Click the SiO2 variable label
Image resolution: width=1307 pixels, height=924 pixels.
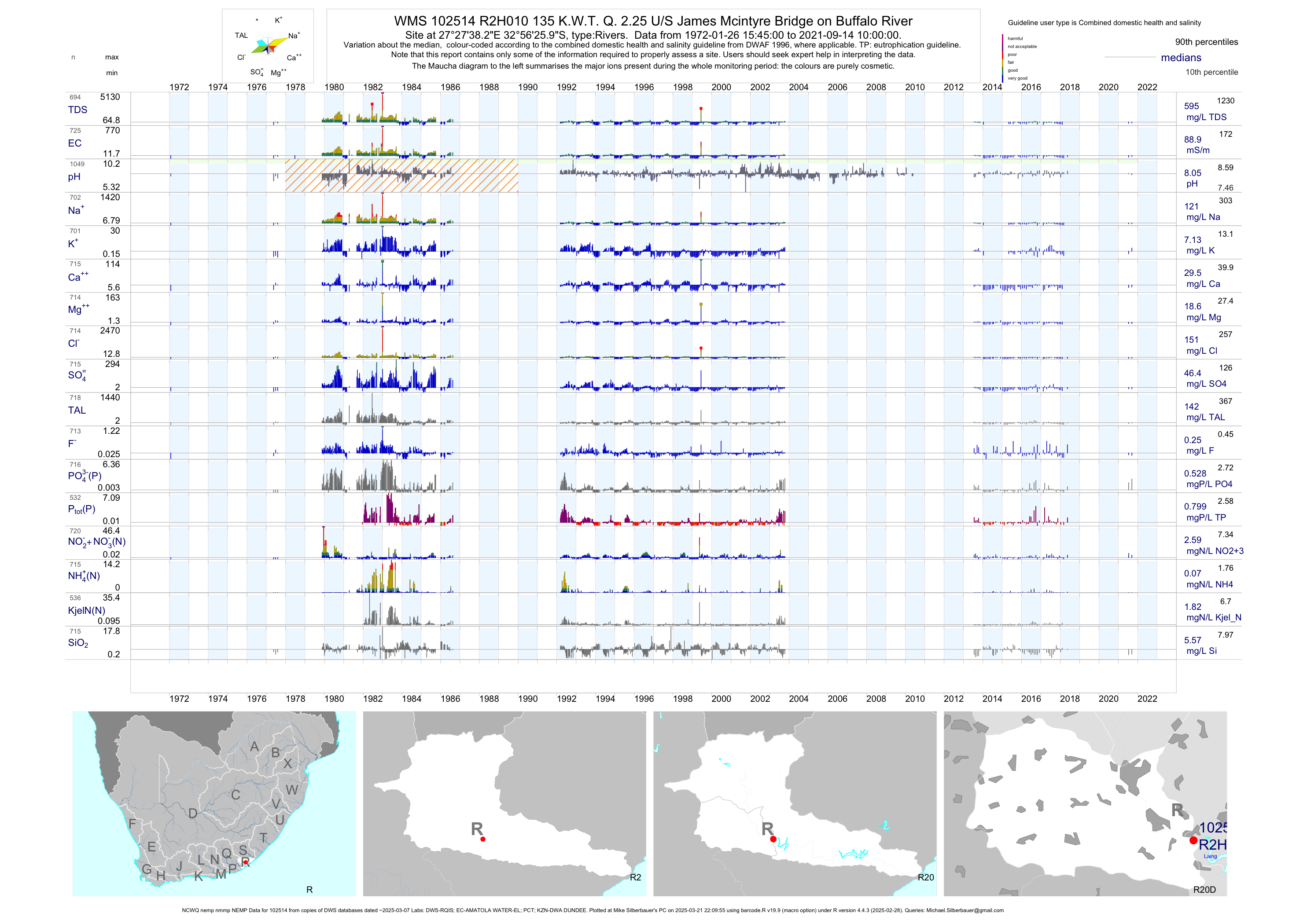click(x=78, y=643)
